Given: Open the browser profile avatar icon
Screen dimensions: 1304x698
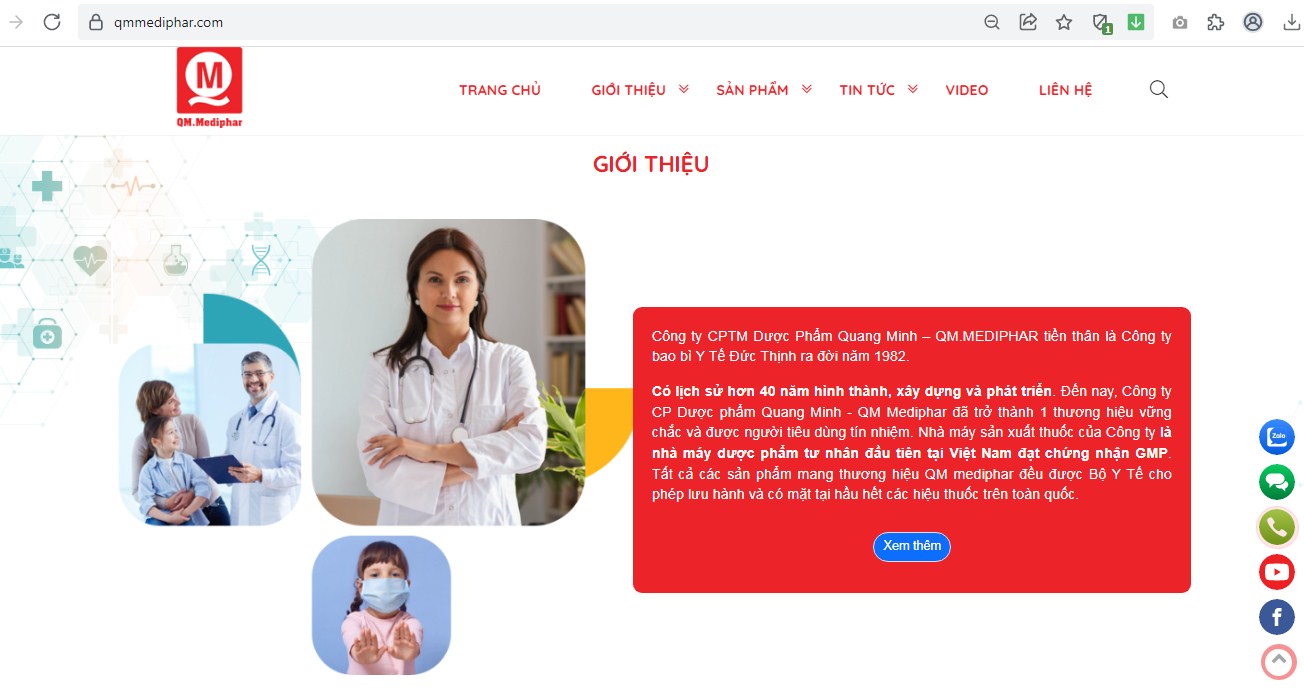Looking at the screenshot, I should 1252,22.
